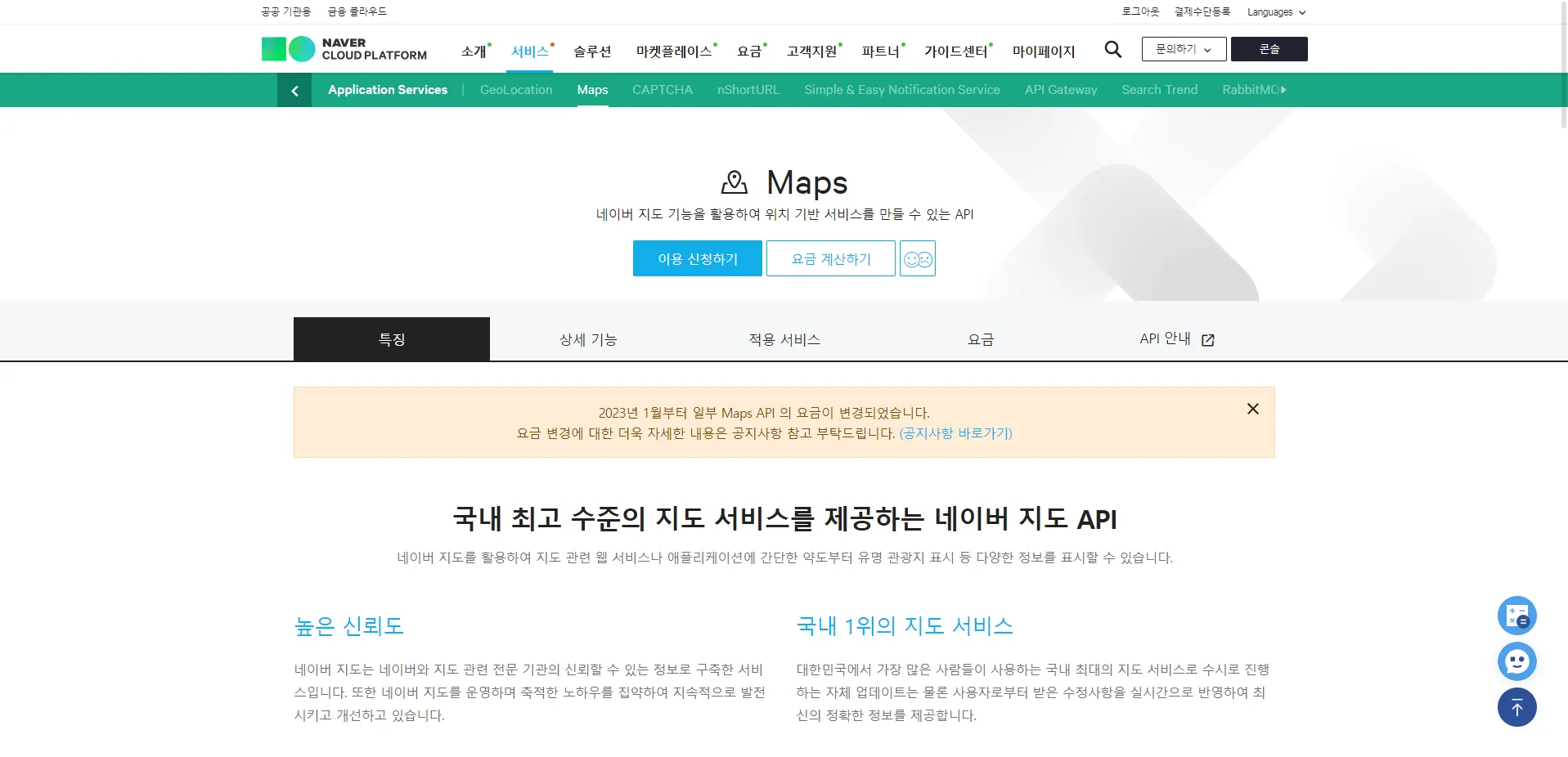Screen dimensions: 1568x757
Task: Follow the 공지사항 바로가기 link
Action: (956, 433)
